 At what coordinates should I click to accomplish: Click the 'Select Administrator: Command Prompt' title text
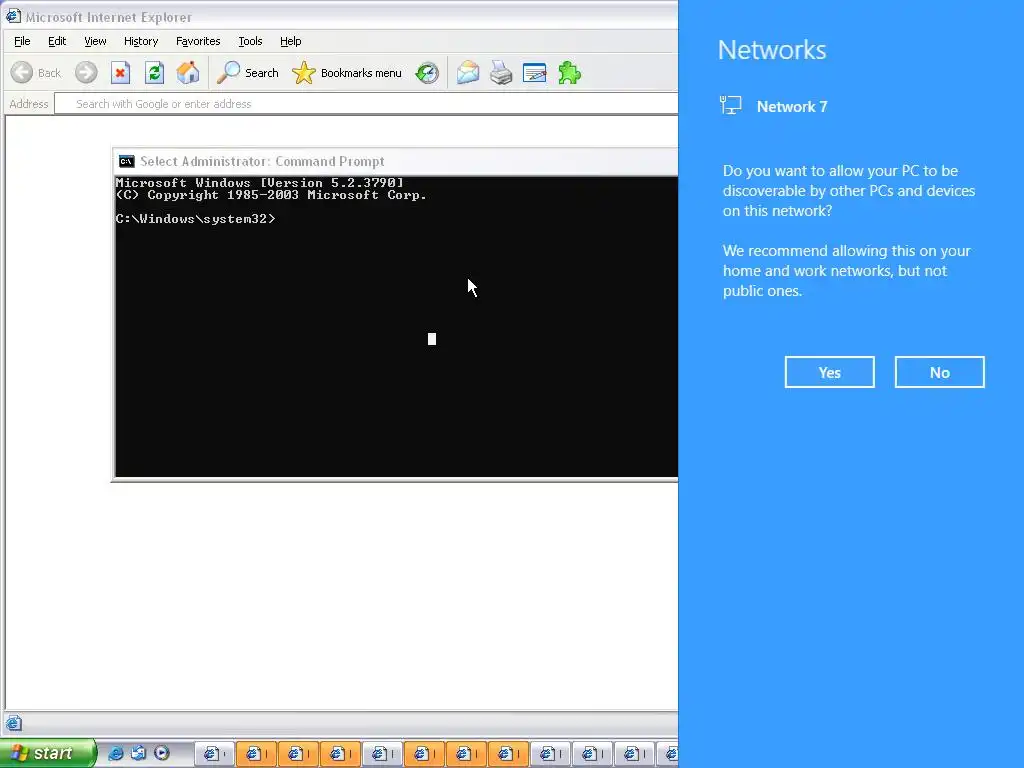tap(262, 161)
